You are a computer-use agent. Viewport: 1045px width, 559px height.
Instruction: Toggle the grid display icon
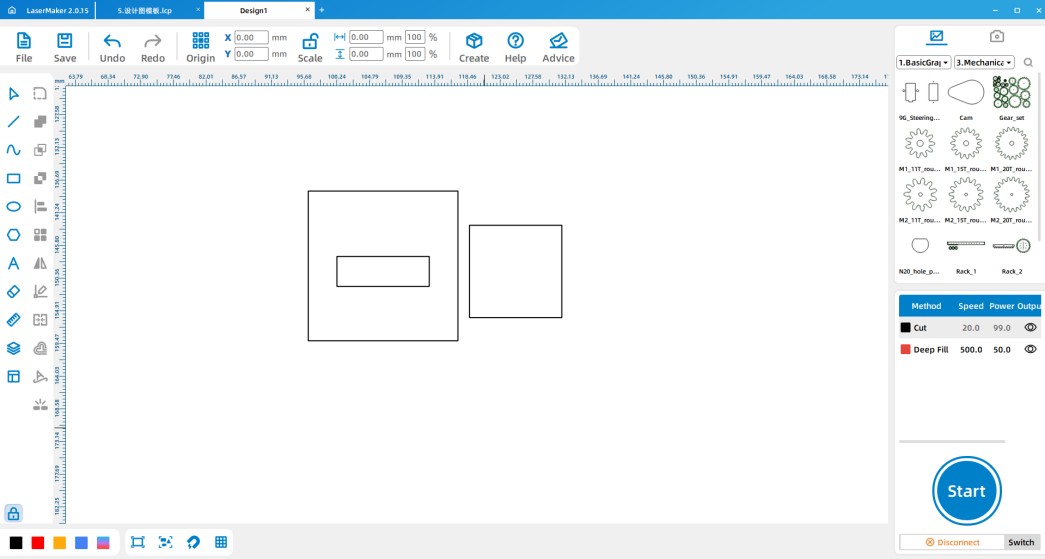point(221,542)
